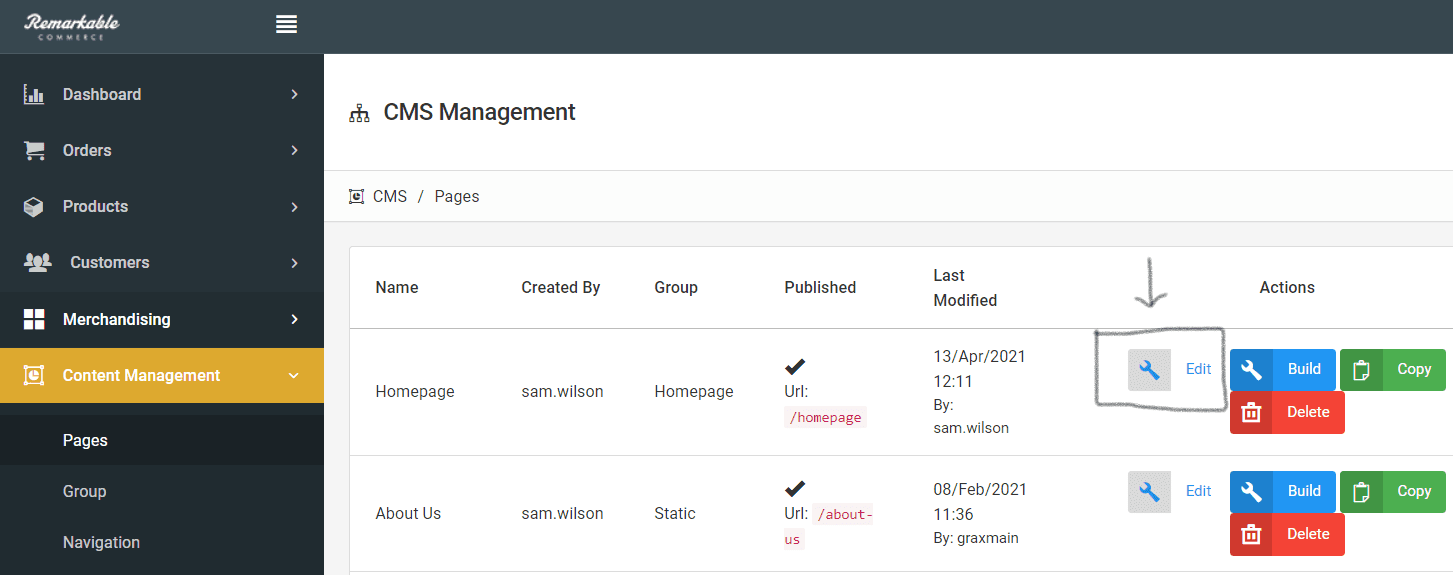Copy the Homepage page

pyautogui.click(x=1392, y=370)
